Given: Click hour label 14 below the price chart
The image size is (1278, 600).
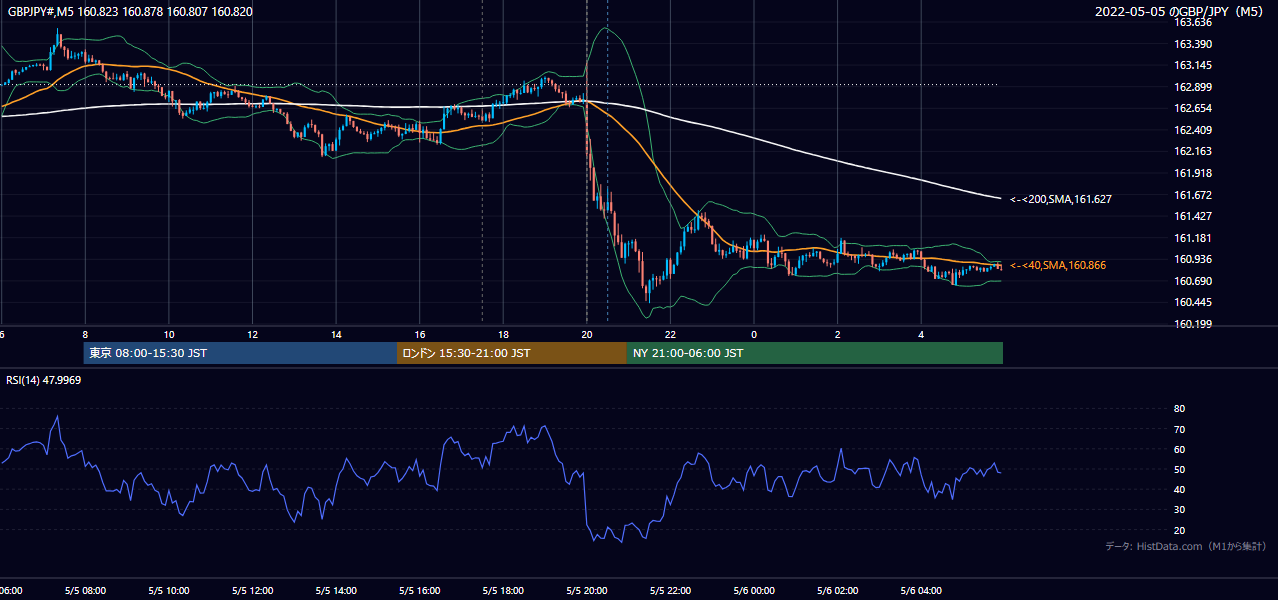Looking at the screenshot, I should [x=336, y=334].
